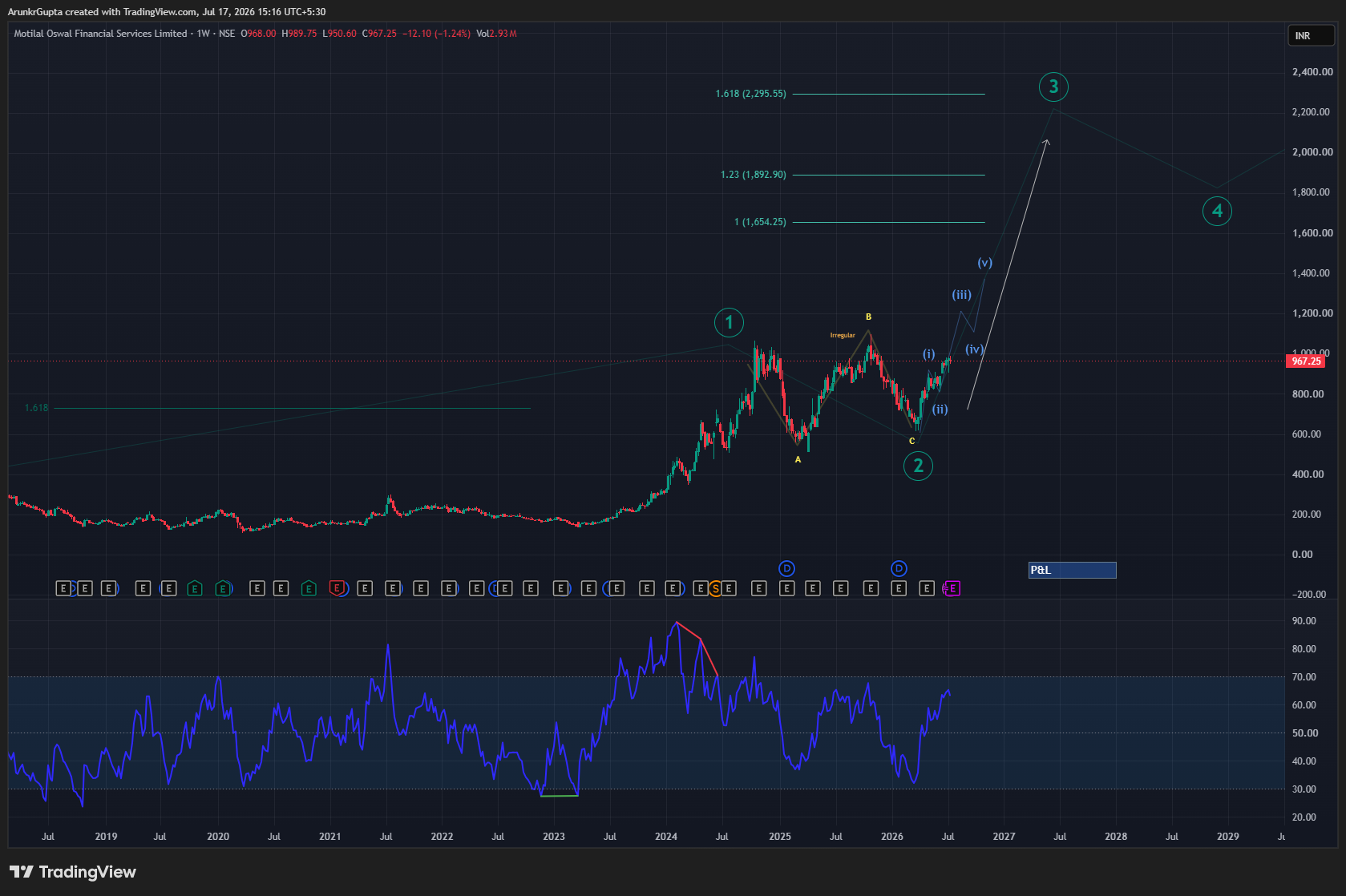Click the 2019 time axis label

click(106, 836)
